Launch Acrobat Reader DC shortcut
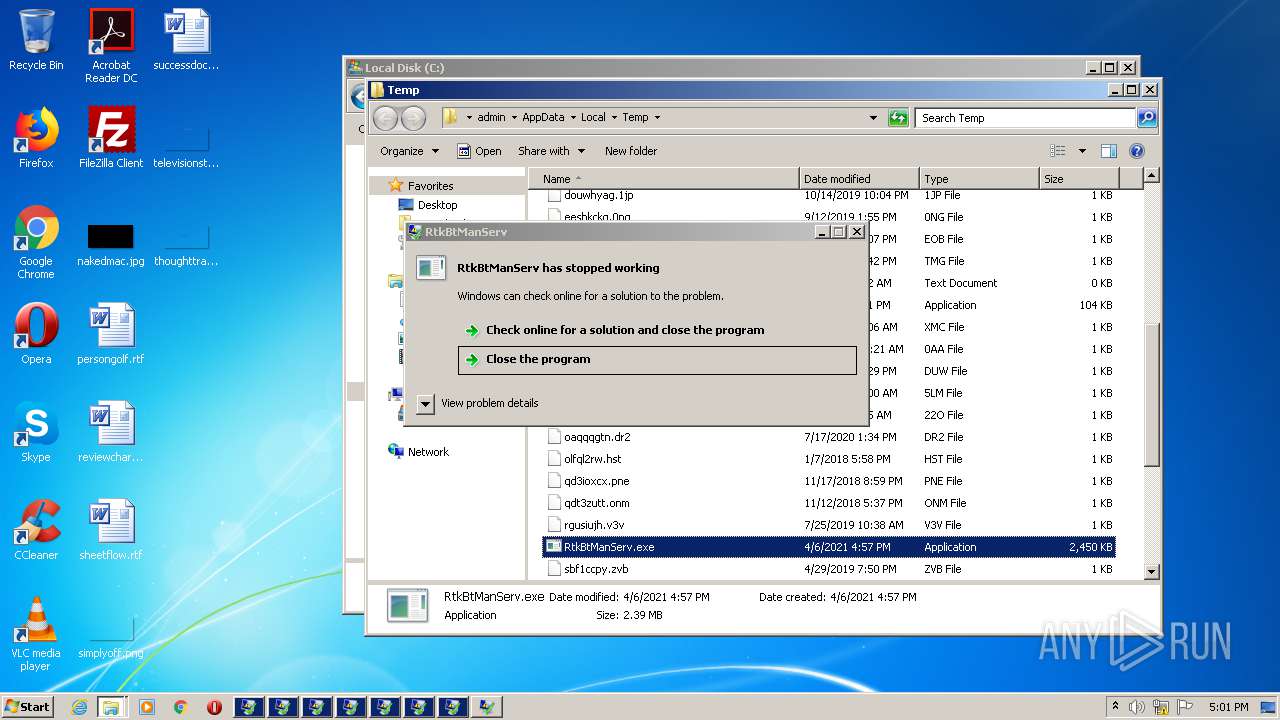The height and width of the screenshot is (720, 1280). 111,46
